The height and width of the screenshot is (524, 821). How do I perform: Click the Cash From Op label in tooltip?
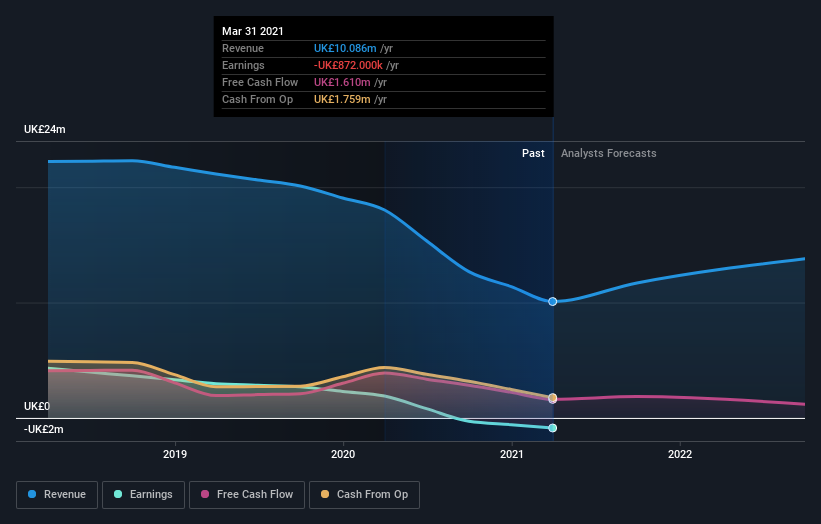coord(258,99)
